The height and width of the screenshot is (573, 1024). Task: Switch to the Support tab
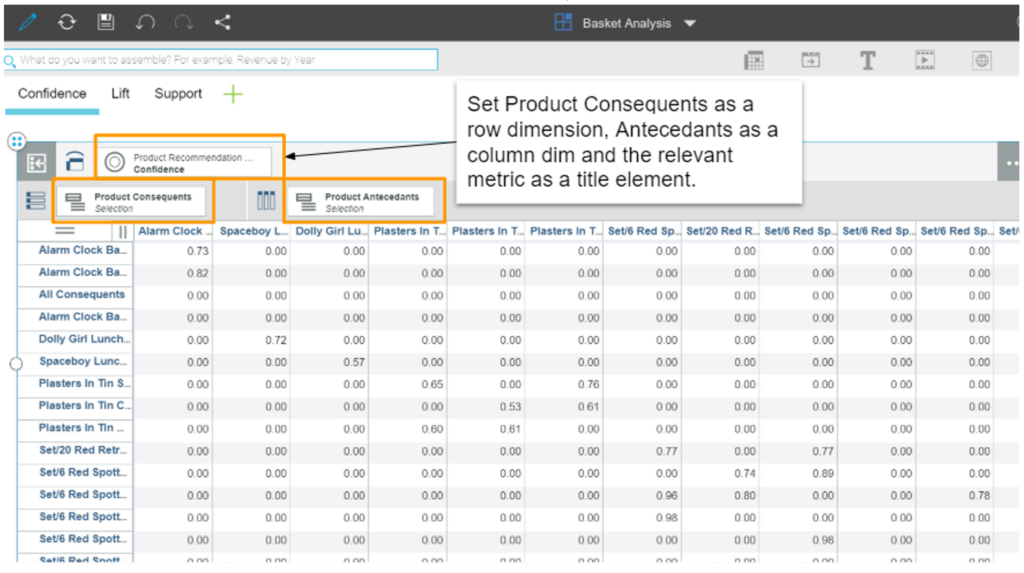click(x=178, y=94)
